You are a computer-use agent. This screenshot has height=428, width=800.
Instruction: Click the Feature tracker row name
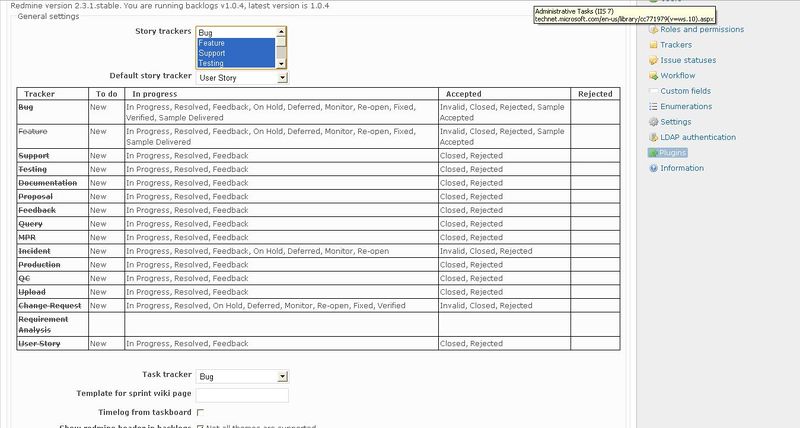pos(33,131)
